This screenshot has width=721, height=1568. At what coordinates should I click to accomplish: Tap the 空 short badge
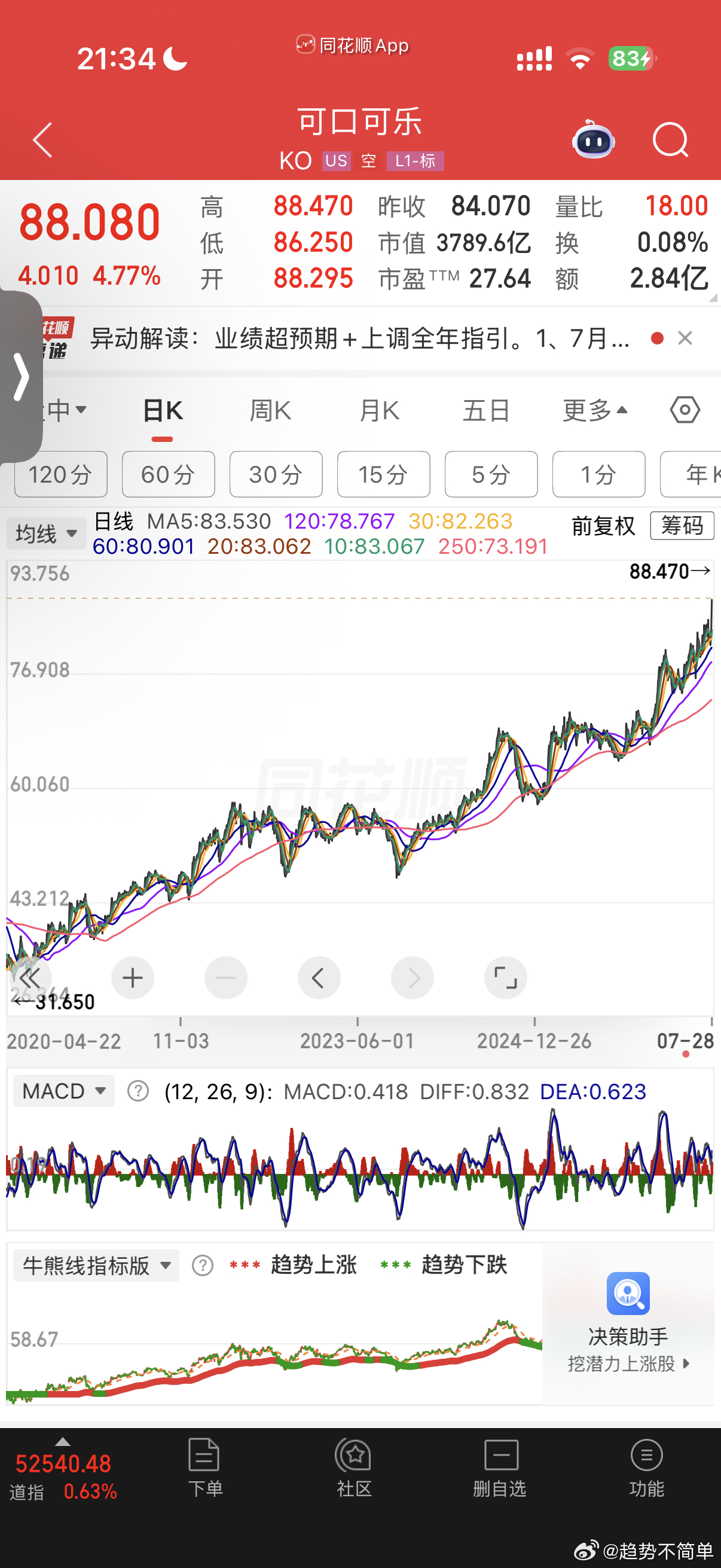point(368,161)
